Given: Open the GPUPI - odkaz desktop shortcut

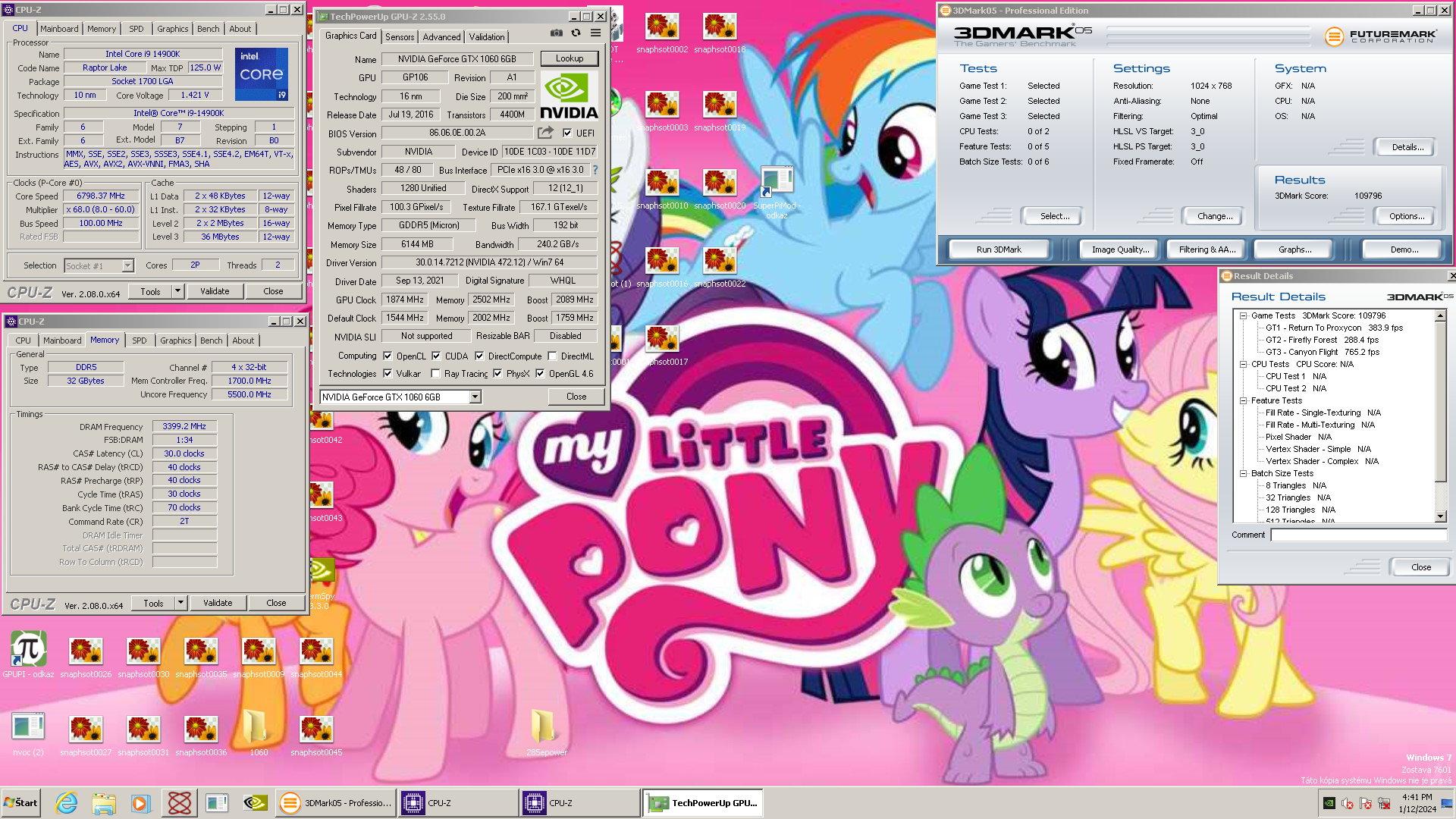Looking at the screenshot, I should pyautogui.click(x=29, y=655).
